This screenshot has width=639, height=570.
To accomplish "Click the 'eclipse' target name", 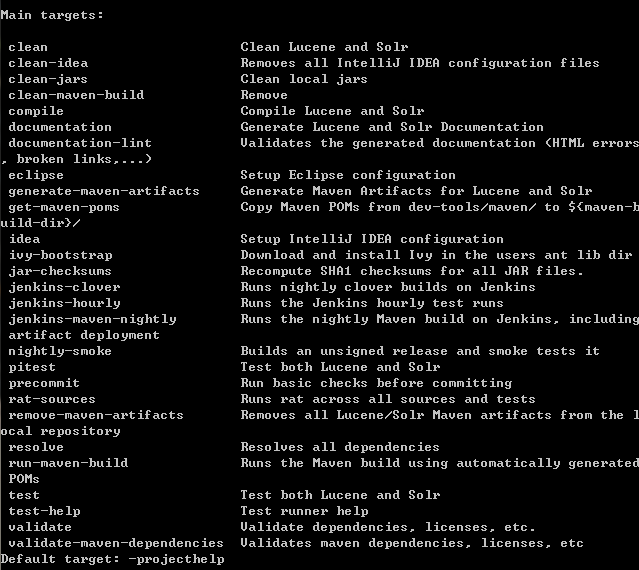I will (36, 175).
